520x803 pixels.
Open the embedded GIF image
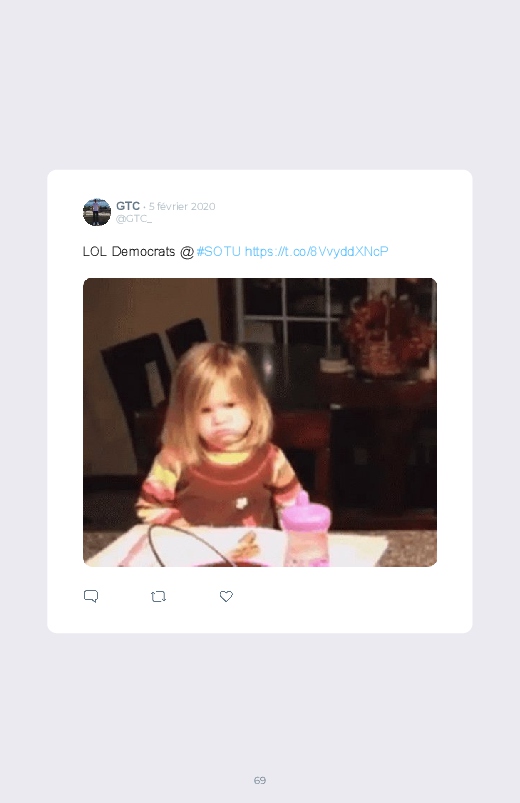(260, 422)
